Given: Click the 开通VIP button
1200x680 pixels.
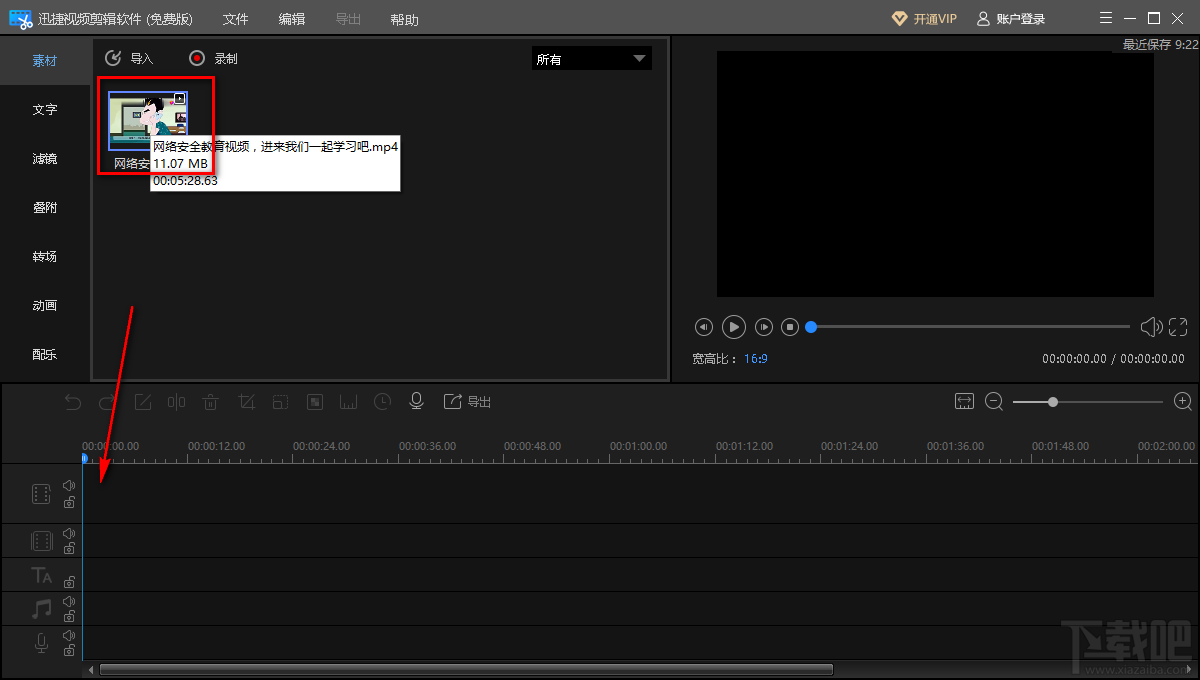Looking at the screenshot, I should [x=924, y=19].
